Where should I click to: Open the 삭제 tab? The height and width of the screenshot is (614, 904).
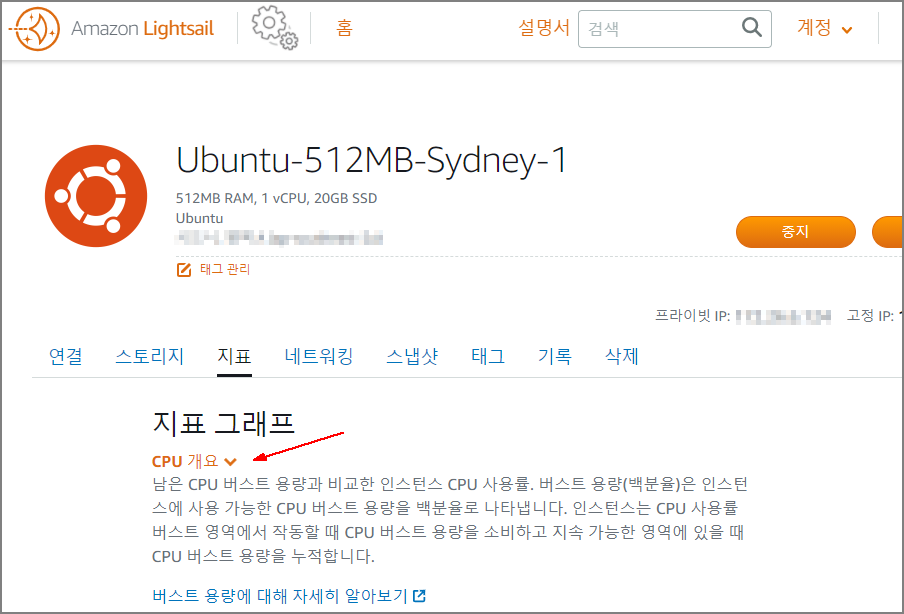(x=622, y=356)
